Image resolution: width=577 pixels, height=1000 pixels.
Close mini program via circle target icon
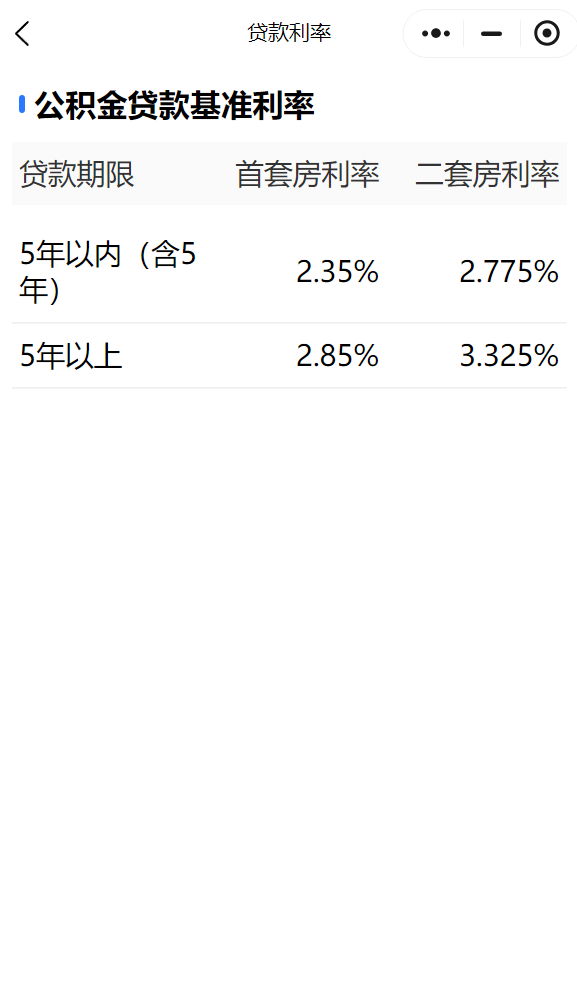pyautogui.click(x=546, y=33)
